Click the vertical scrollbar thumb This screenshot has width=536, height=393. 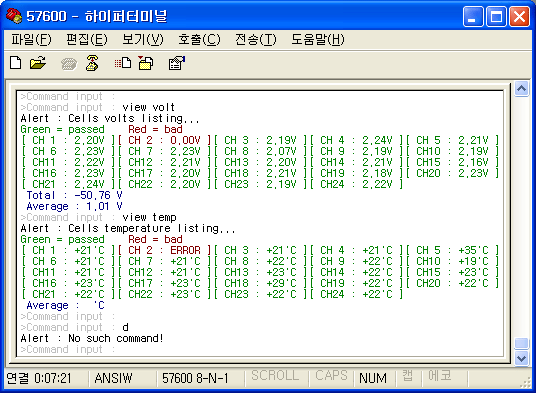click(521, 343)
